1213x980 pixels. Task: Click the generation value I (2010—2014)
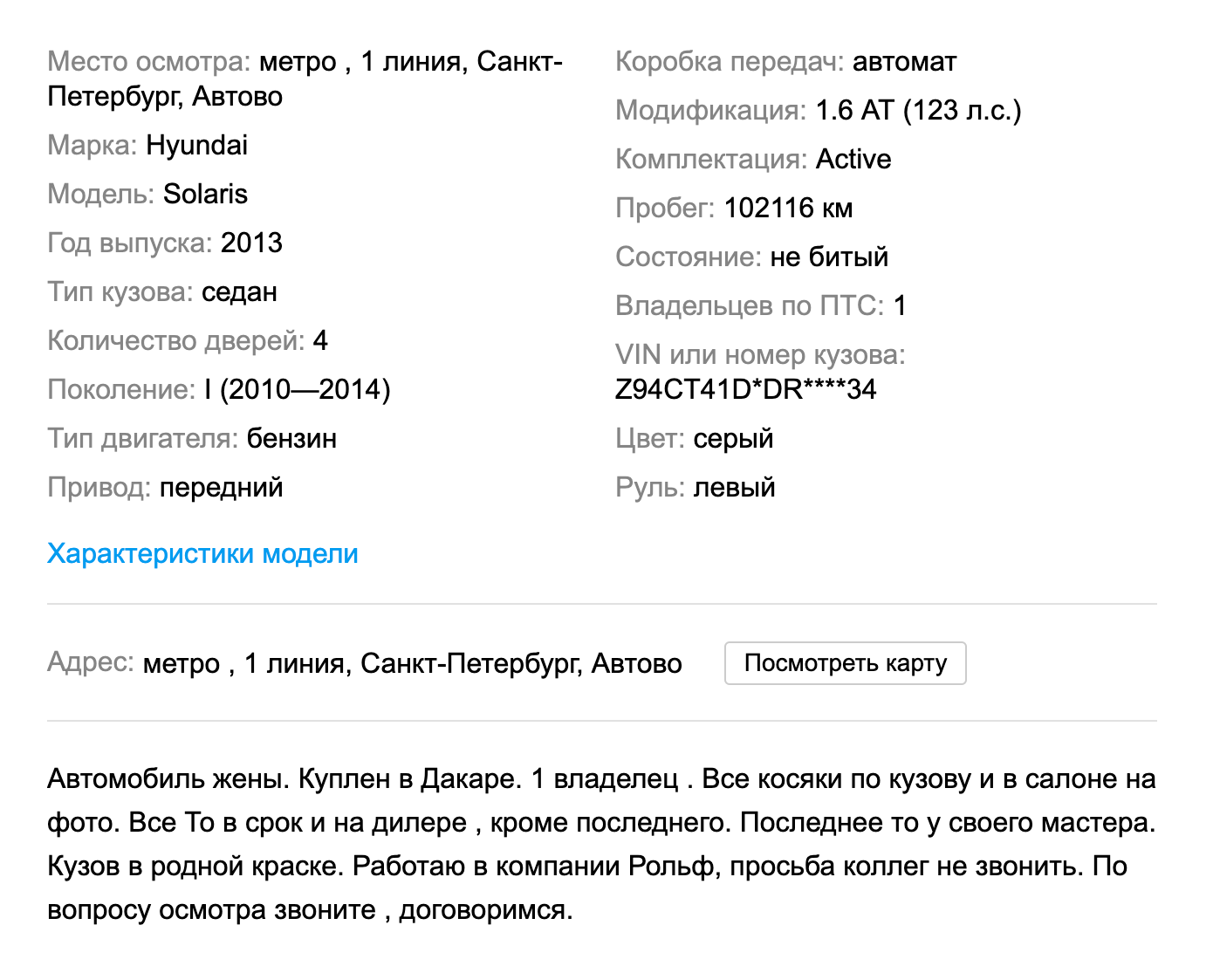pos(298,389)
